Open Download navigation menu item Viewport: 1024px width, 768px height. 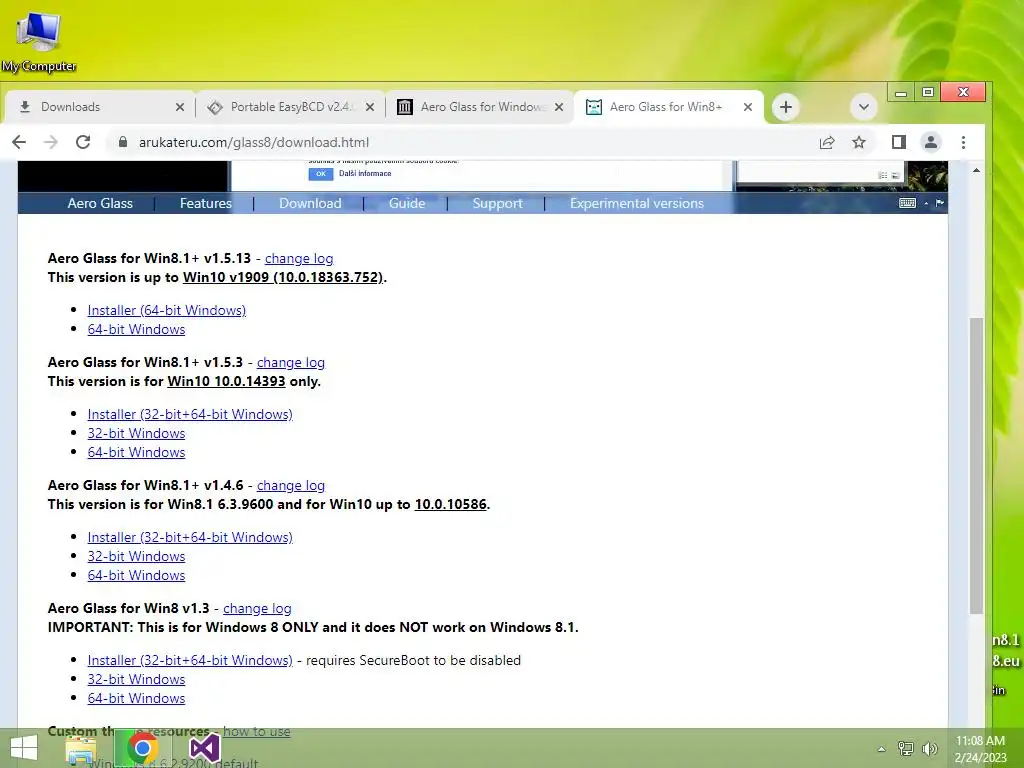coord(310,203)
